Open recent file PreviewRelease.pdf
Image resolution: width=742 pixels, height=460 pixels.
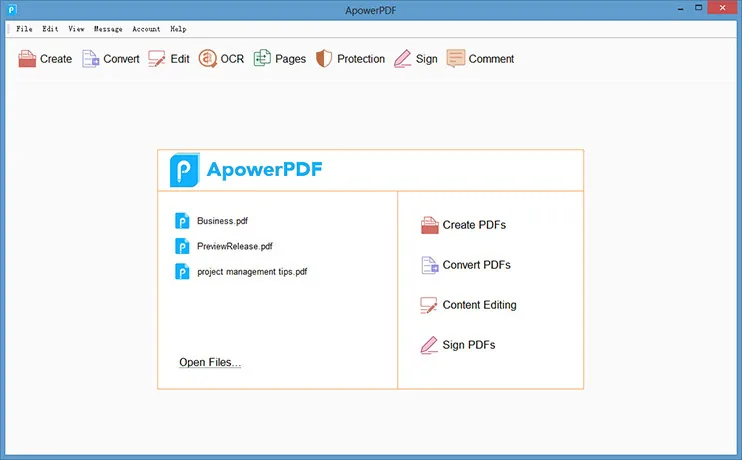click(x=235, y=246)
